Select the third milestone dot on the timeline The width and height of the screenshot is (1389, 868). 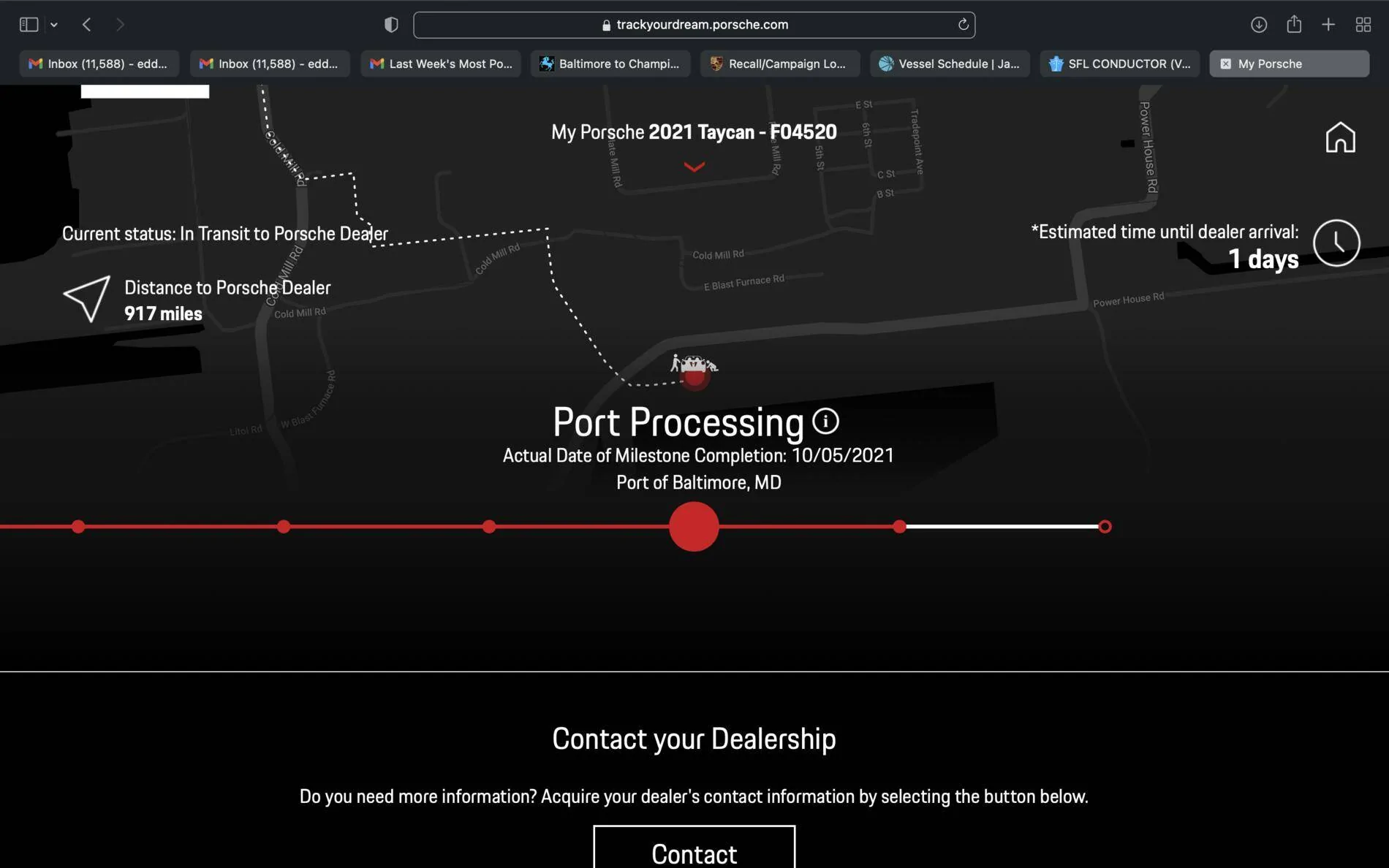pos(489,526)
